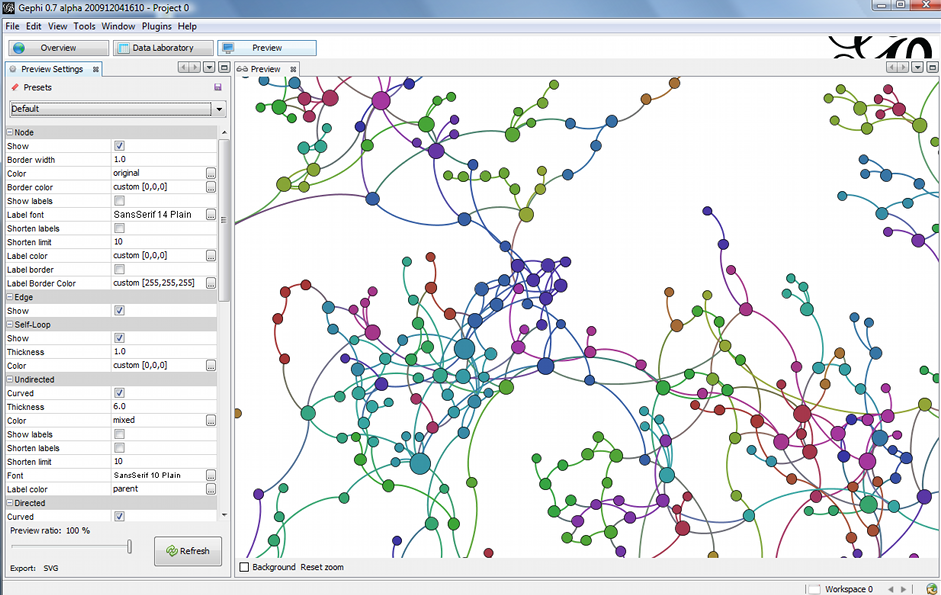Open the View menu

(58, 26)
